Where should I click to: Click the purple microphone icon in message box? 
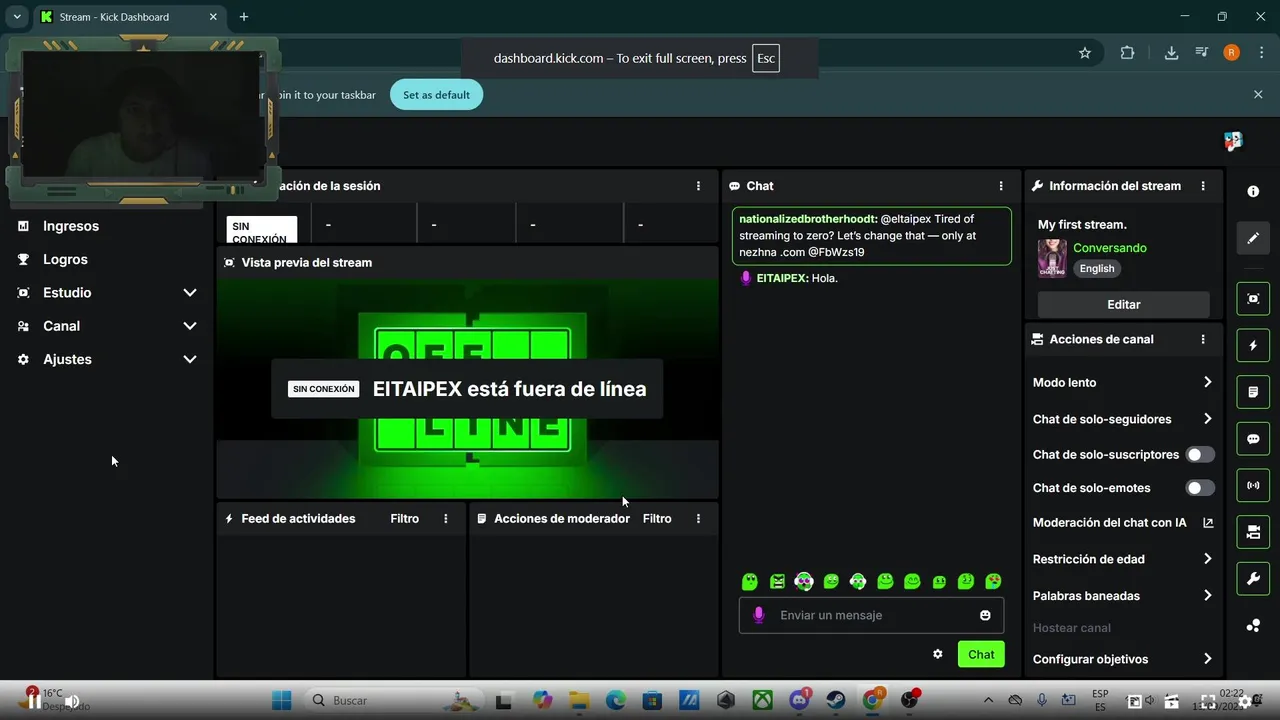coord(759,615)
